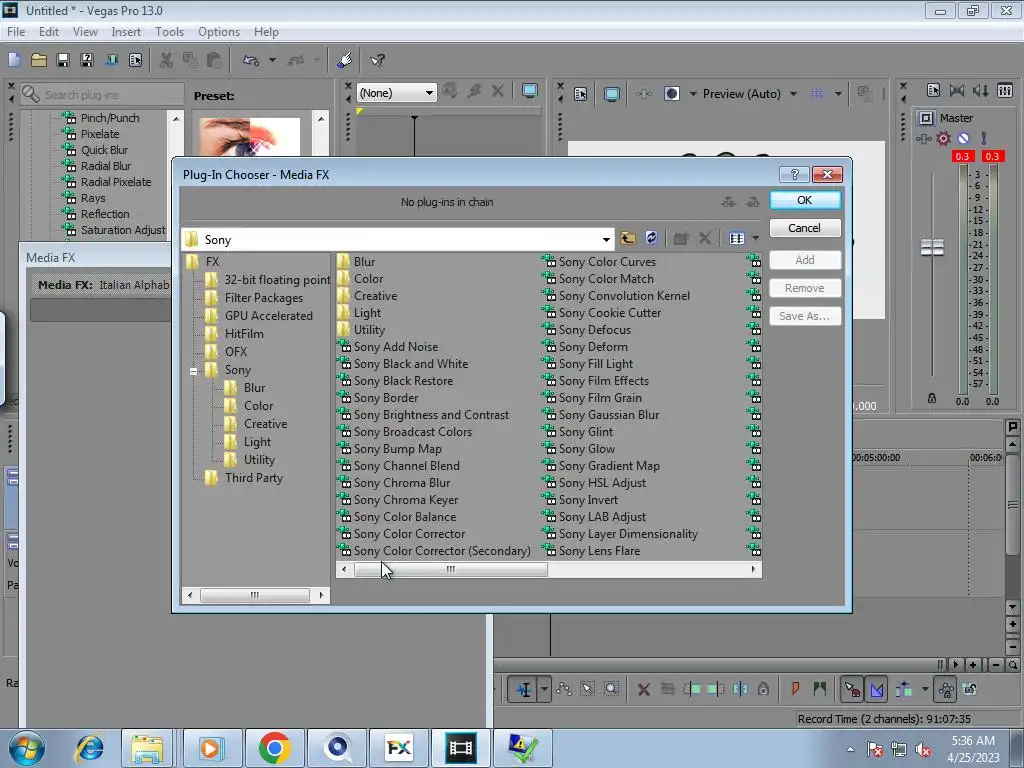Toggle Ignore Event Grouping button
This screenshot has width=1024, height=768.
970,689
